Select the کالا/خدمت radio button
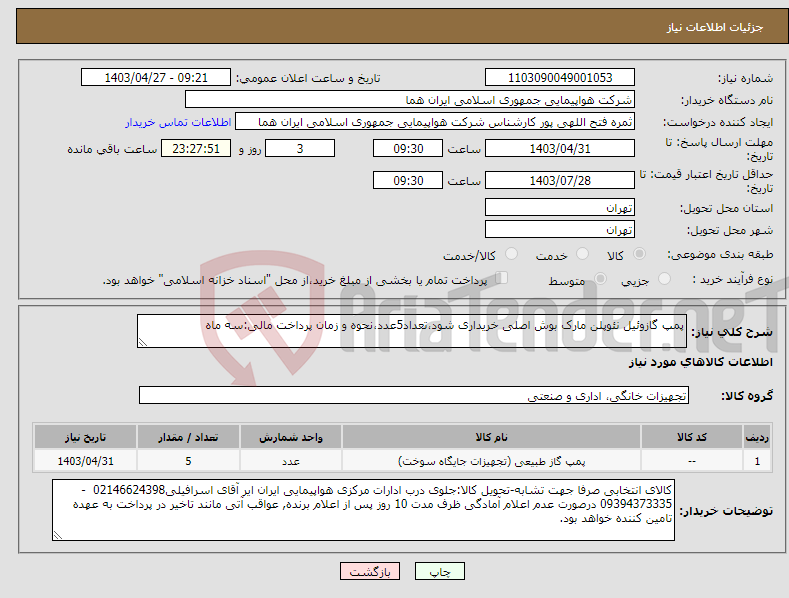Image resolution: width=789 pixels, height=598 pixels. [x=511, y=254]
